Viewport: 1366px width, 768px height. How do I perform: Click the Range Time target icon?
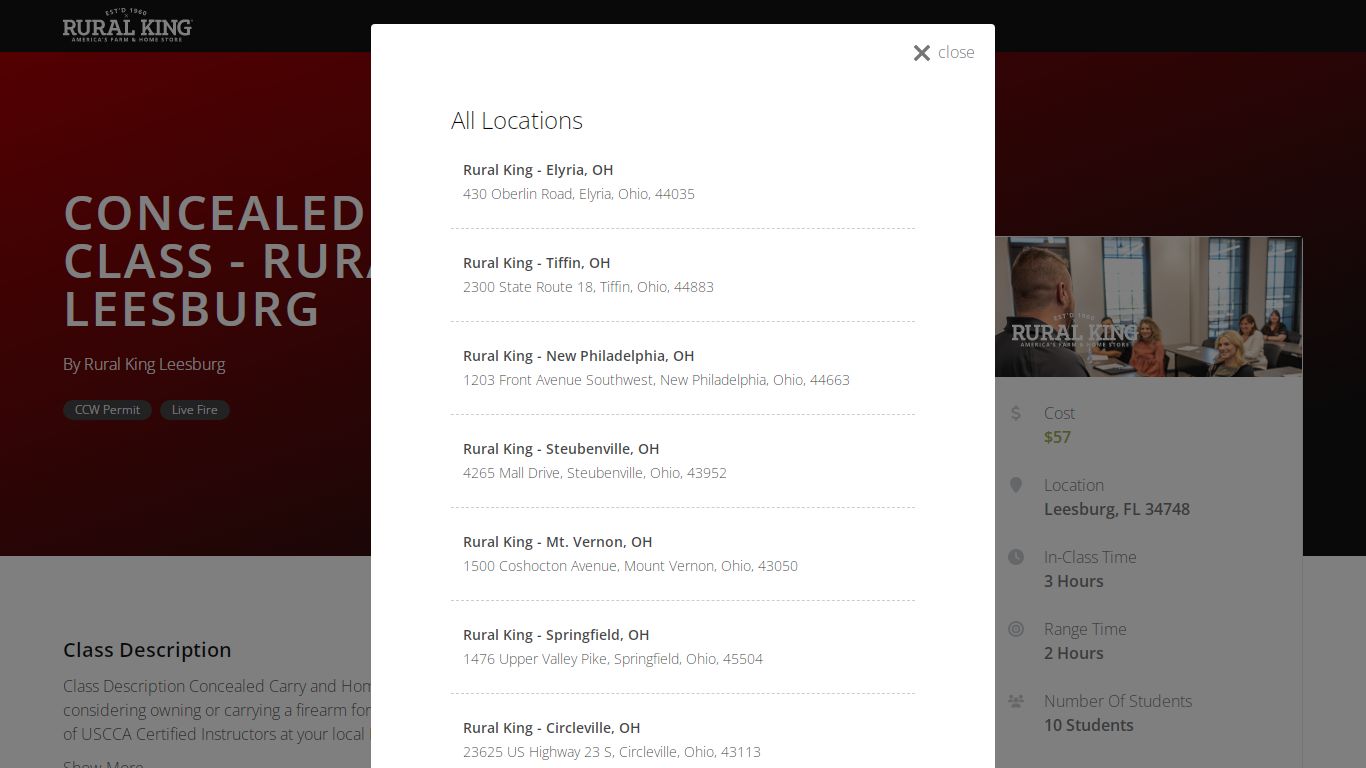pyautogui.click(x=1016, y=629)
